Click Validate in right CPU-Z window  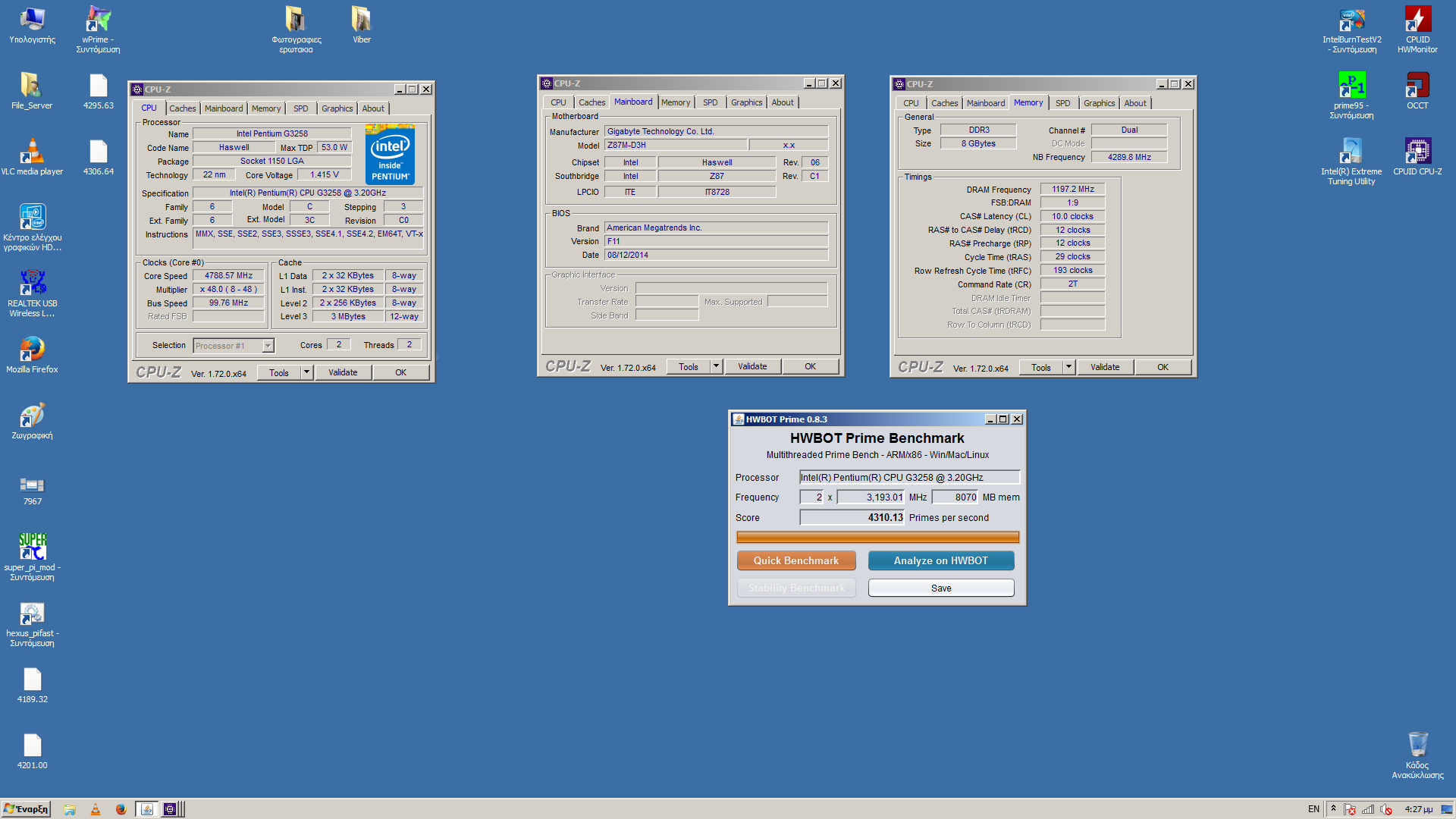(x=1105, y=367)
